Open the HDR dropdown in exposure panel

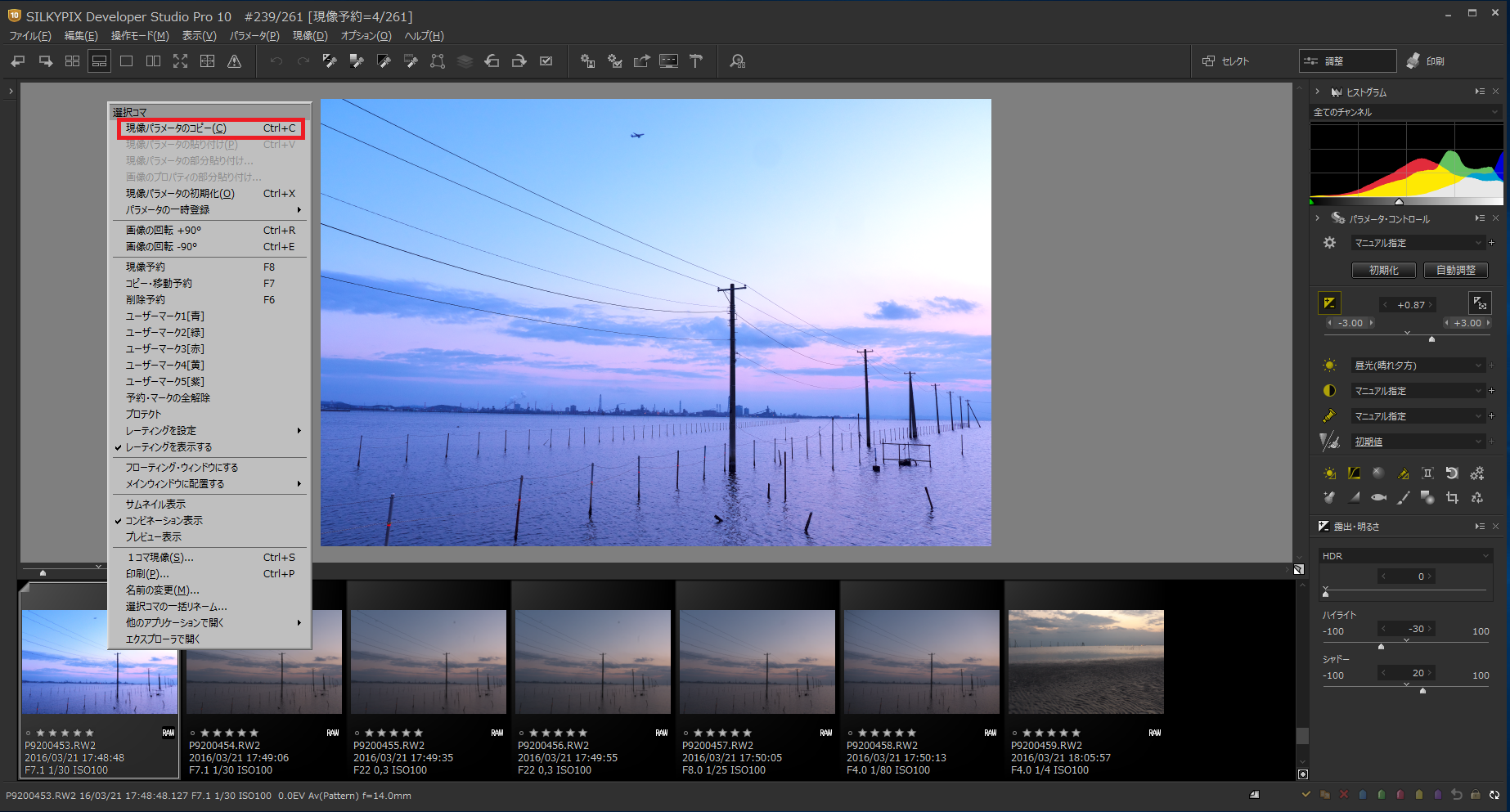pyautogui.click(x=1406, y=556)
